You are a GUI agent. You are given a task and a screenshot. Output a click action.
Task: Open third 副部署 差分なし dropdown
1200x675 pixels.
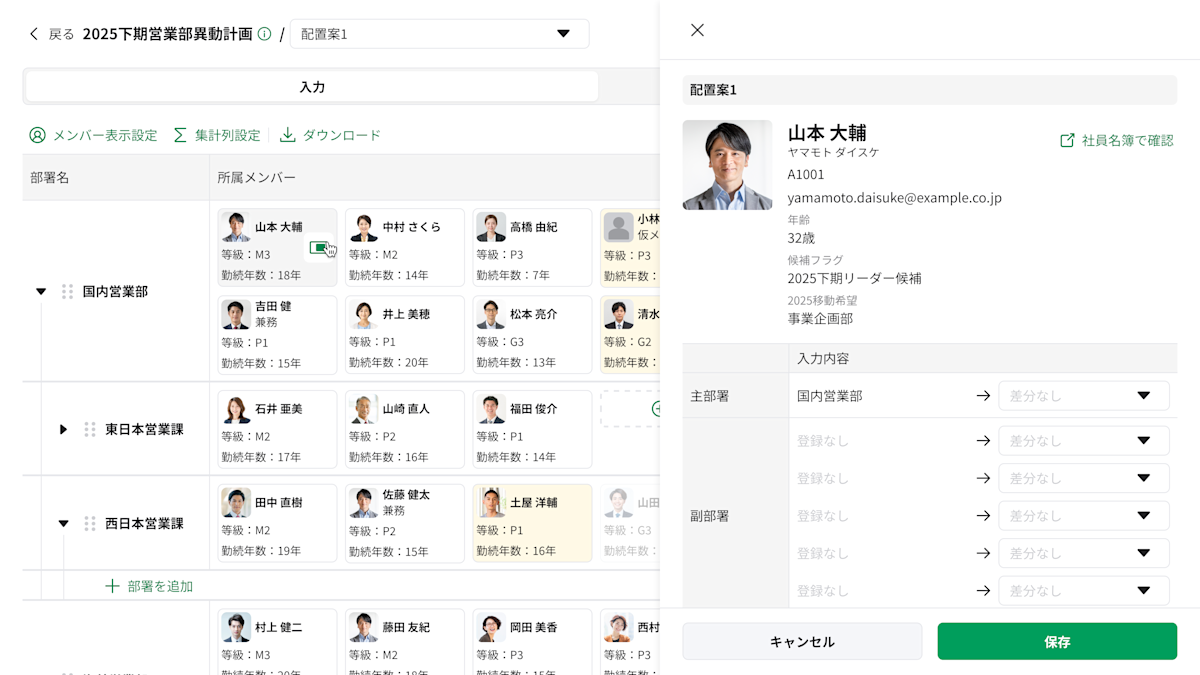click(x=1084, y=516)
